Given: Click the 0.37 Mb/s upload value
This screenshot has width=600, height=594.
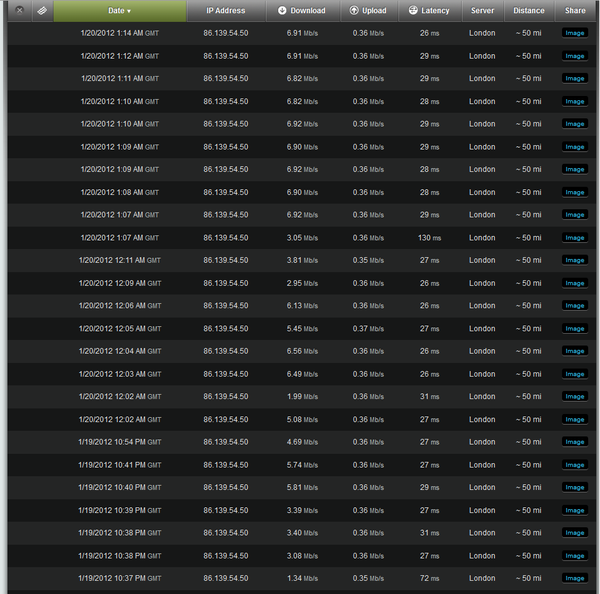Looking at the screenshot, I should tap(368, 328).
